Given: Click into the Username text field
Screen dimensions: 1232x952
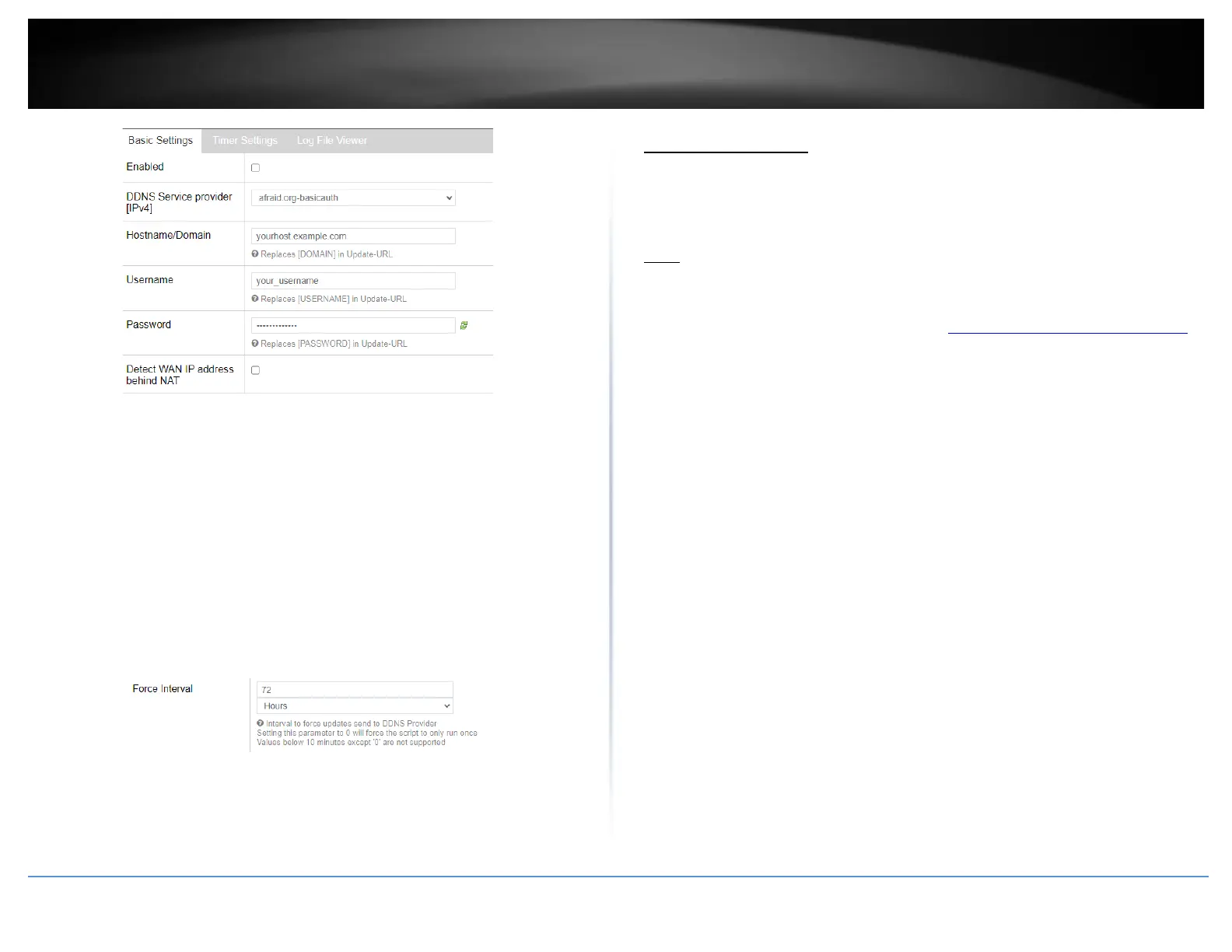Looking at the screenshot, I should pos(353,281).
